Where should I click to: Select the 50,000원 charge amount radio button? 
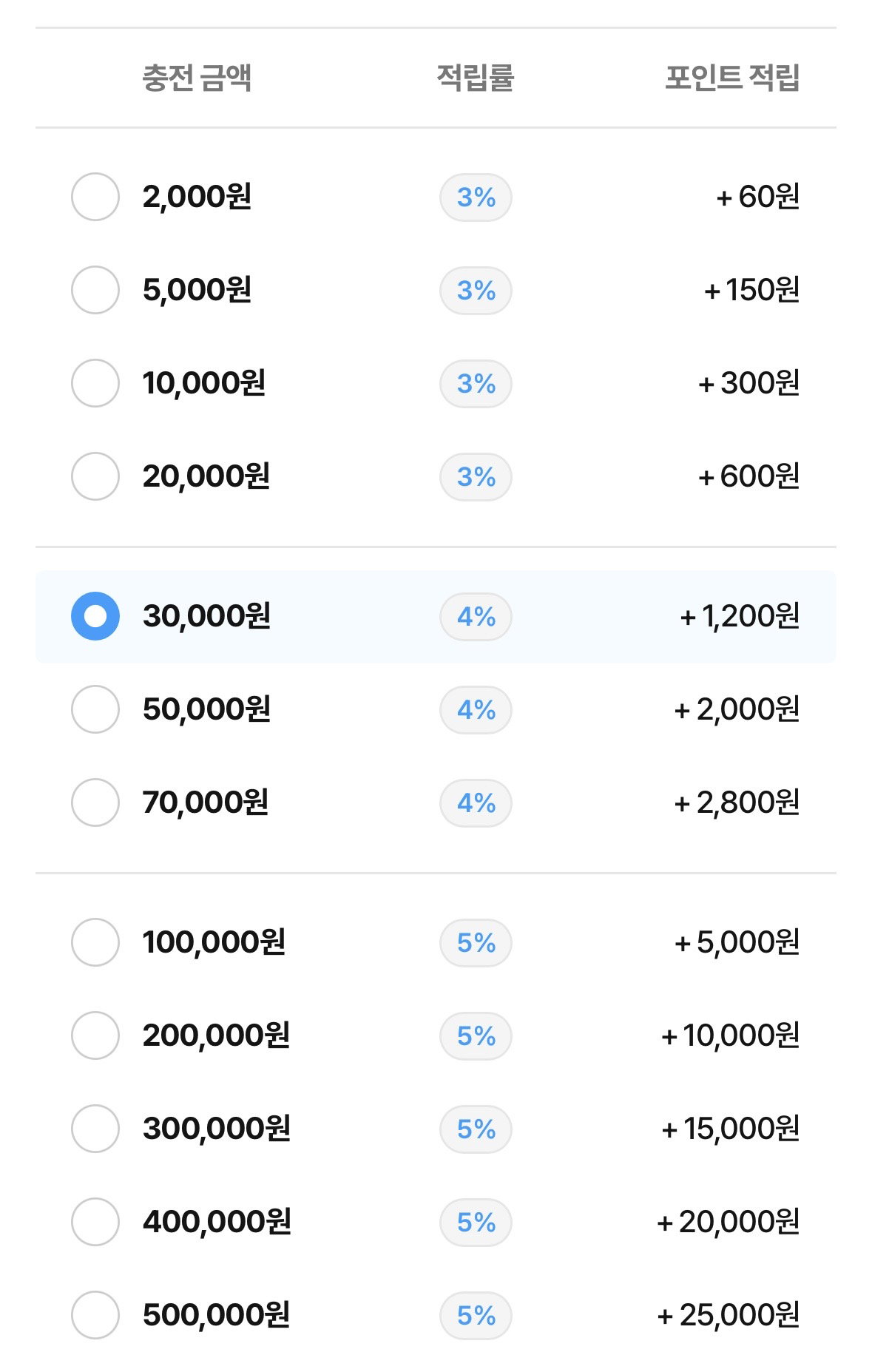95,709
